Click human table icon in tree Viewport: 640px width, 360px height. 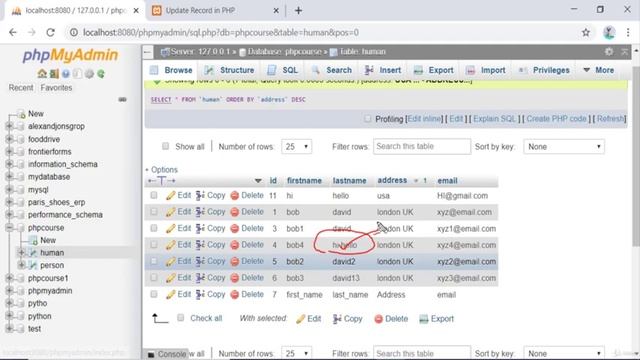(x=33, y=253)
